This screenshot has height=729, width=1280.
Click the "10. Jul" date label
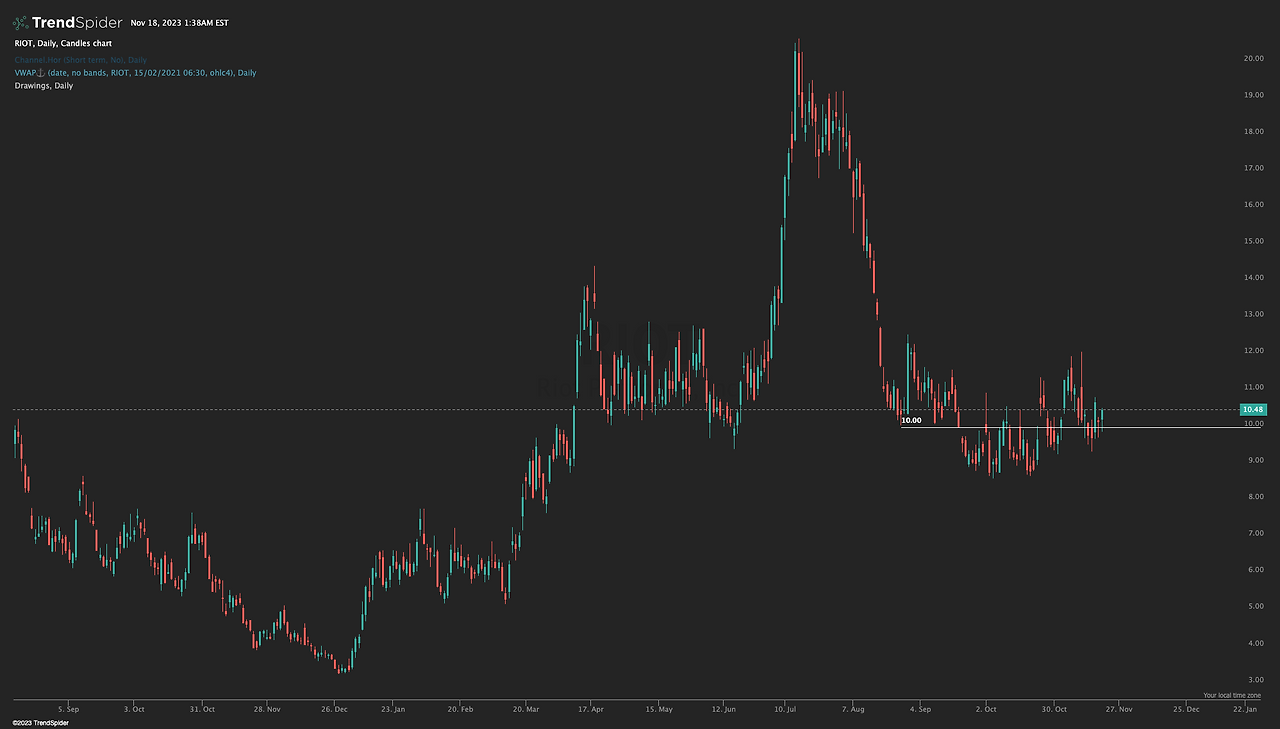785,709
